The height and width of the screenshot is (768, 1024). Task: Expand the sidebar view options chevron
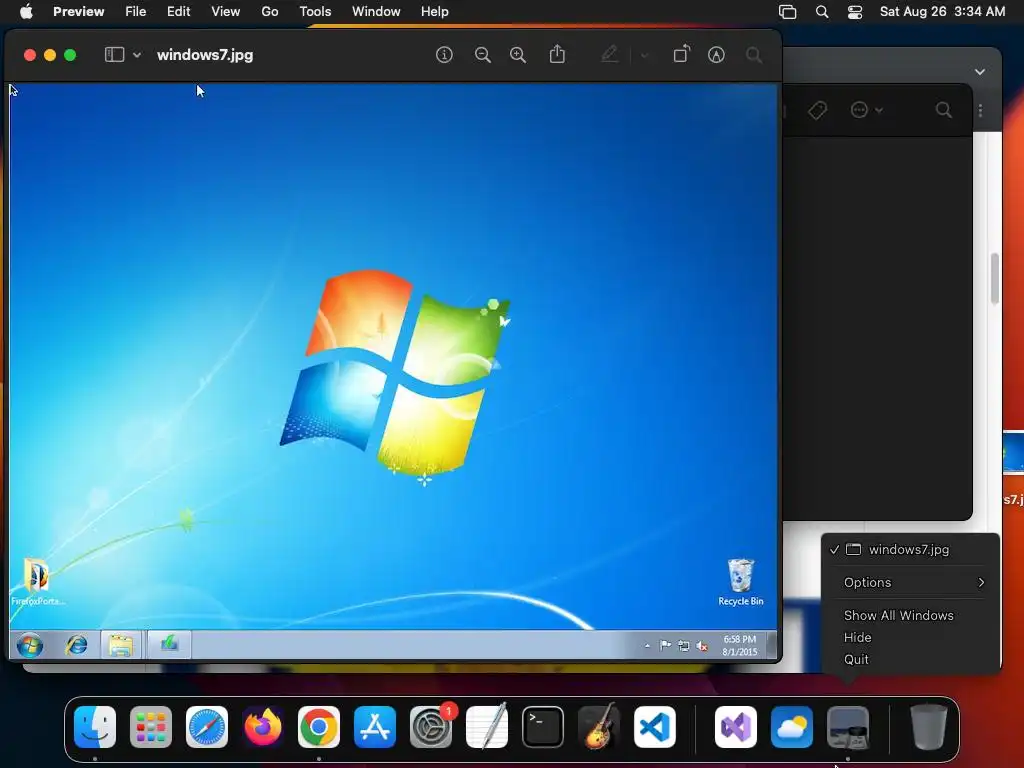point(137,56)
